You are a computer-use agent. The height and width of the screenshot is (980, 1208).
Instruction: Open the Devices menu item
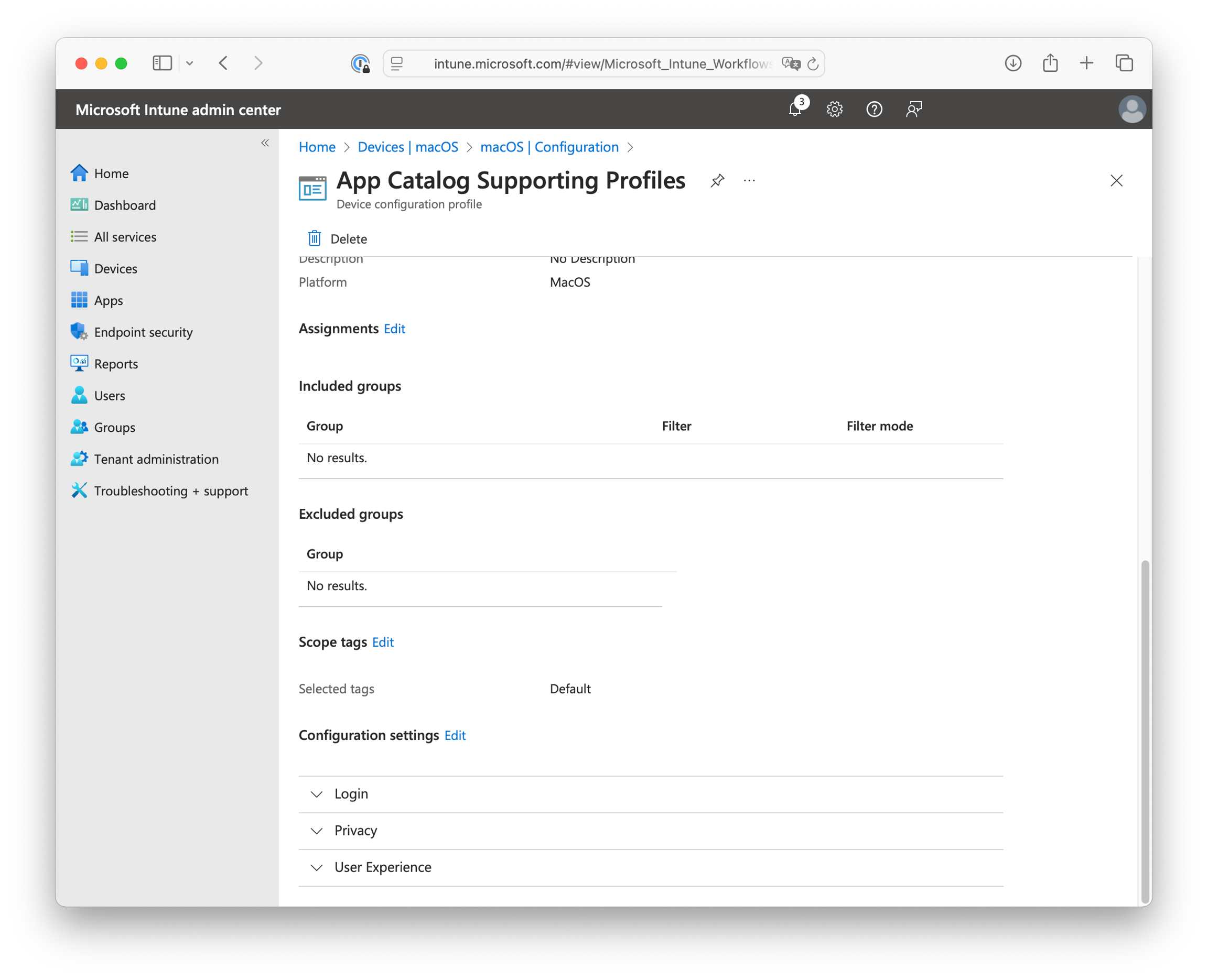(116, 269)
